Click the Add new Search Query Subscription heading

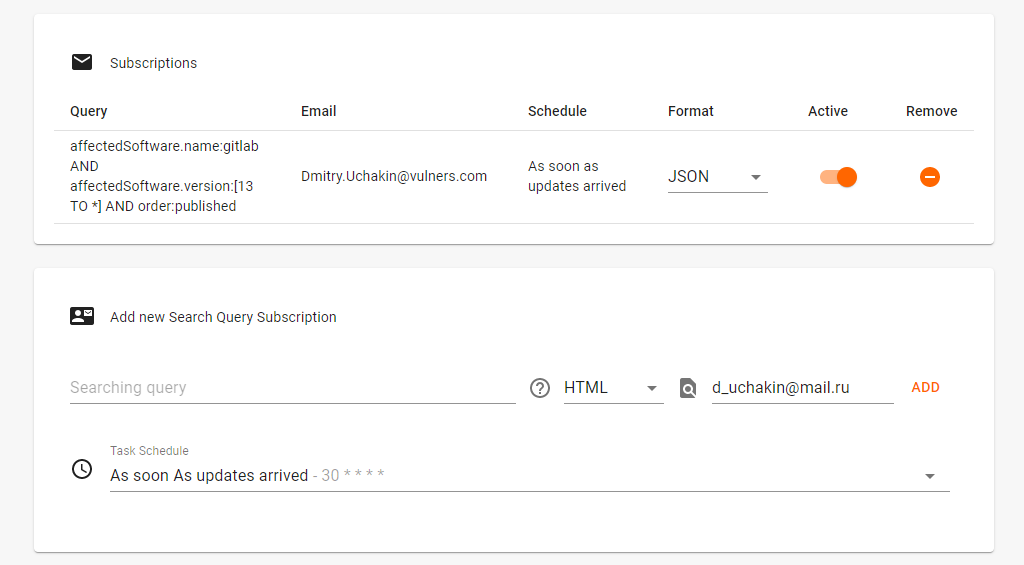(223, 317)
